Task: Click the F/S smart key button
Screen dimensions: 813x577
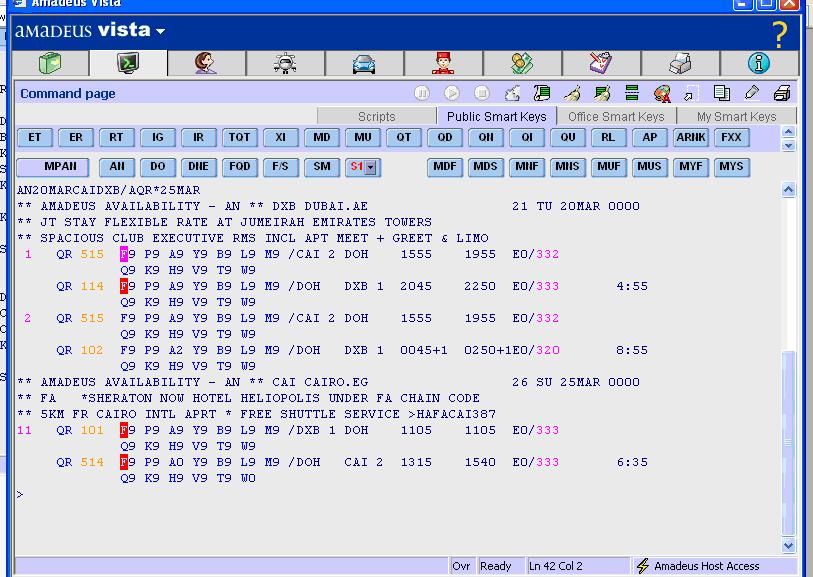Action: [x=281, y=167]
